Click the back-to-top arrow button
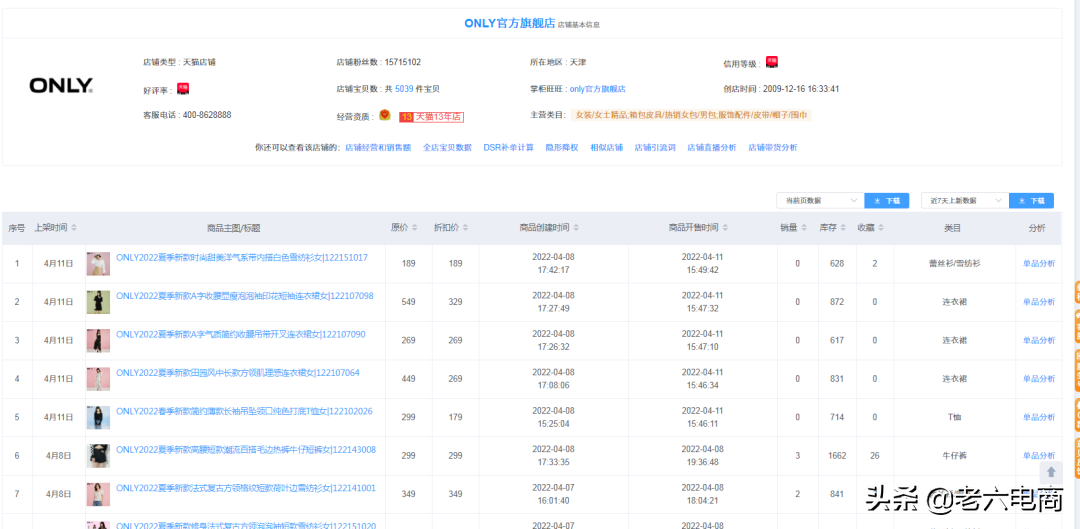Viewport: 1080px width, 529px height. tap(1051, 472)
